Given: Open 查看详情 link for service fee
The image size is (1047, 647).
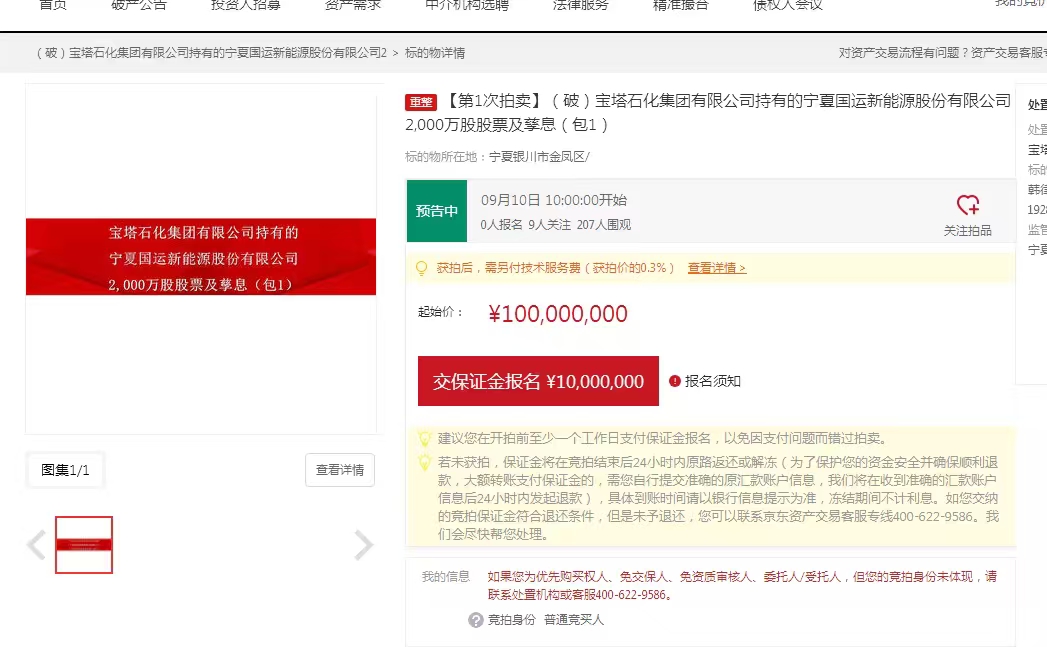Looking at the screenshot, I should 716,268.
